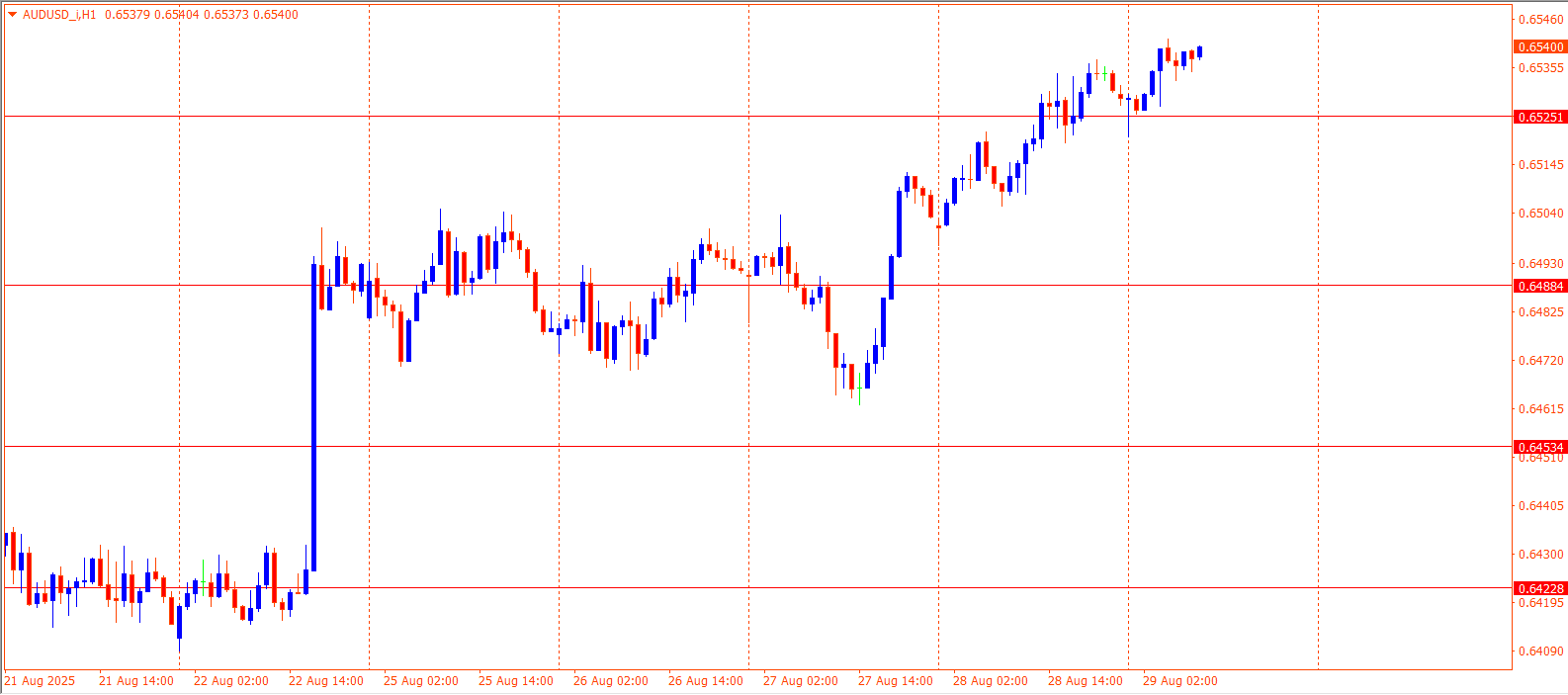This screenshot has width=1568, height=695.
Task: Click the 22 Aug 02:00 time label
Action: coord(231,681)
